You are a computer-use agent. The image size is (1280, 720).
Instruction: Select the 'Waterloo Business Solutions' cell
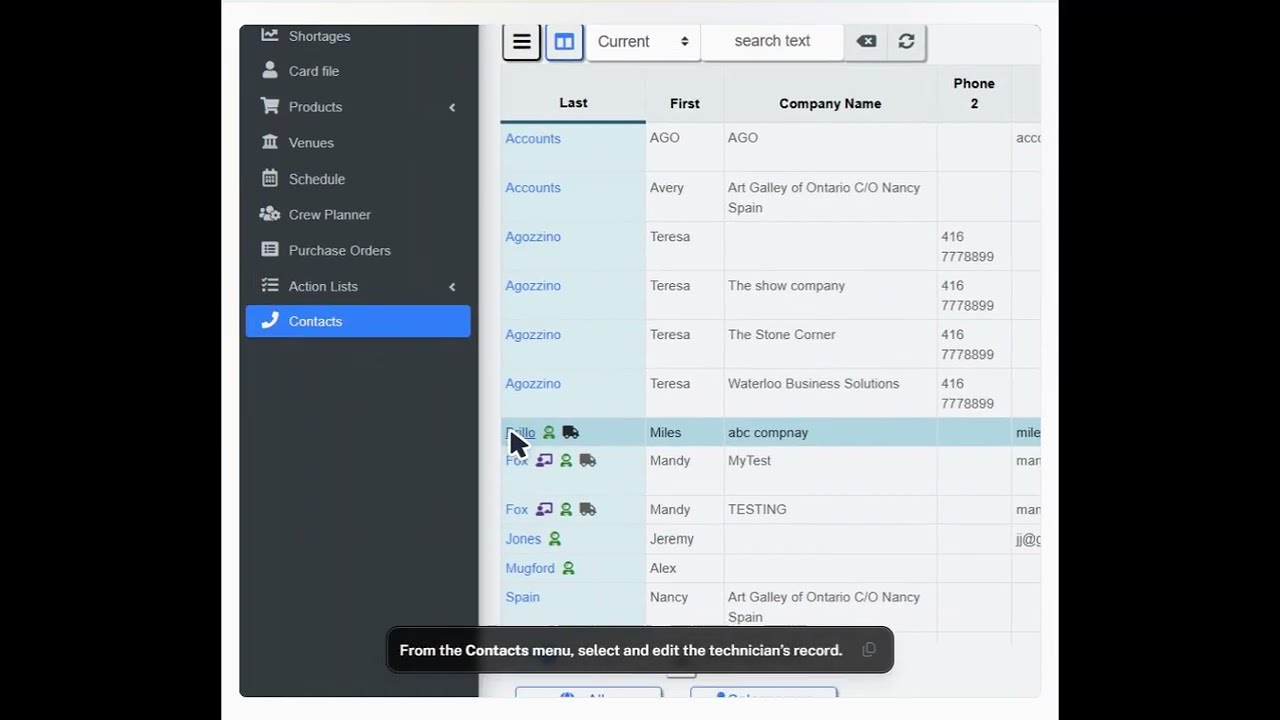[x=830, y=394]
